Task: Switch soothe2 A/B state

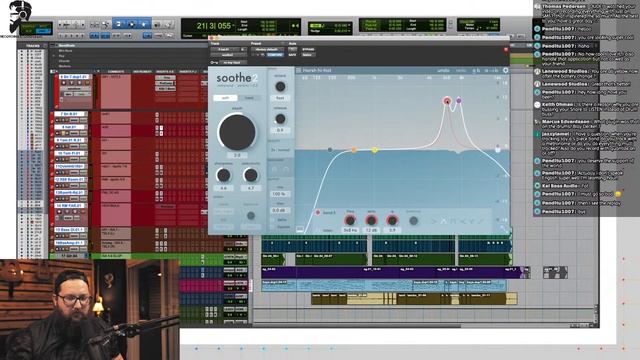Action: pyautogui.click(x=476, y=70)
